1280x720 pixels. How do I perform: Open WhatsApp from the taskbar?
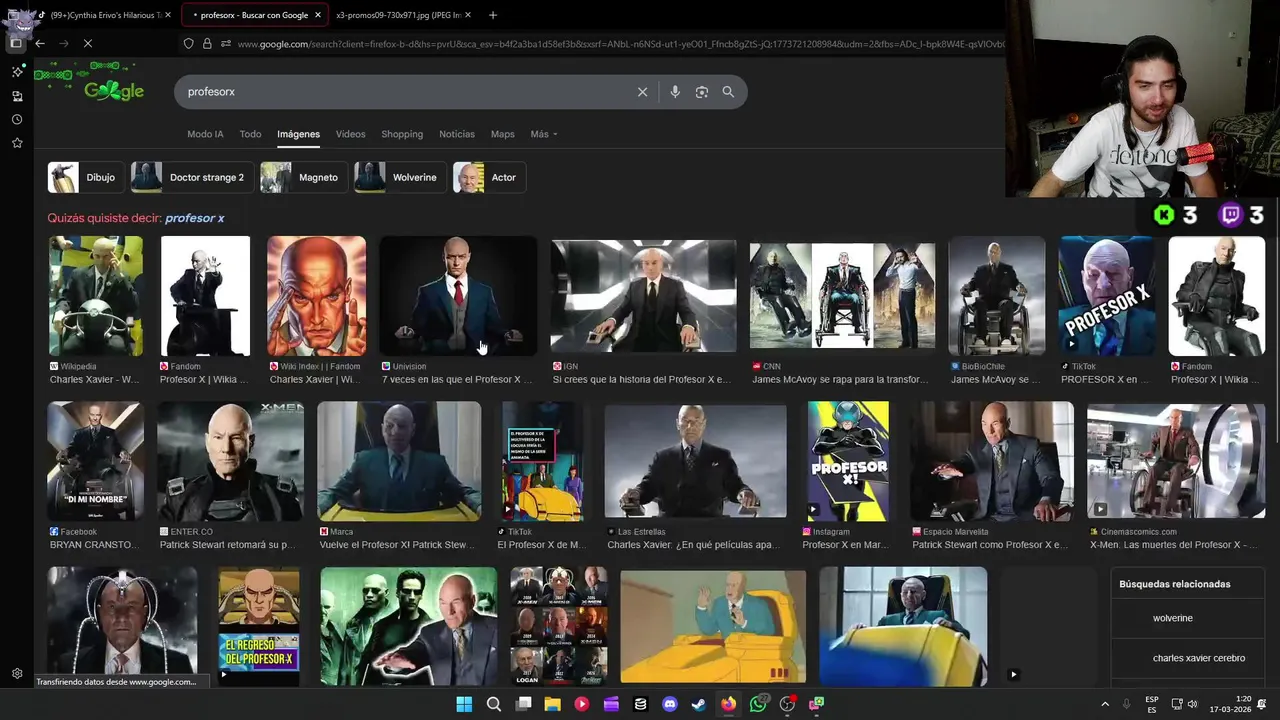click(759, 704)
